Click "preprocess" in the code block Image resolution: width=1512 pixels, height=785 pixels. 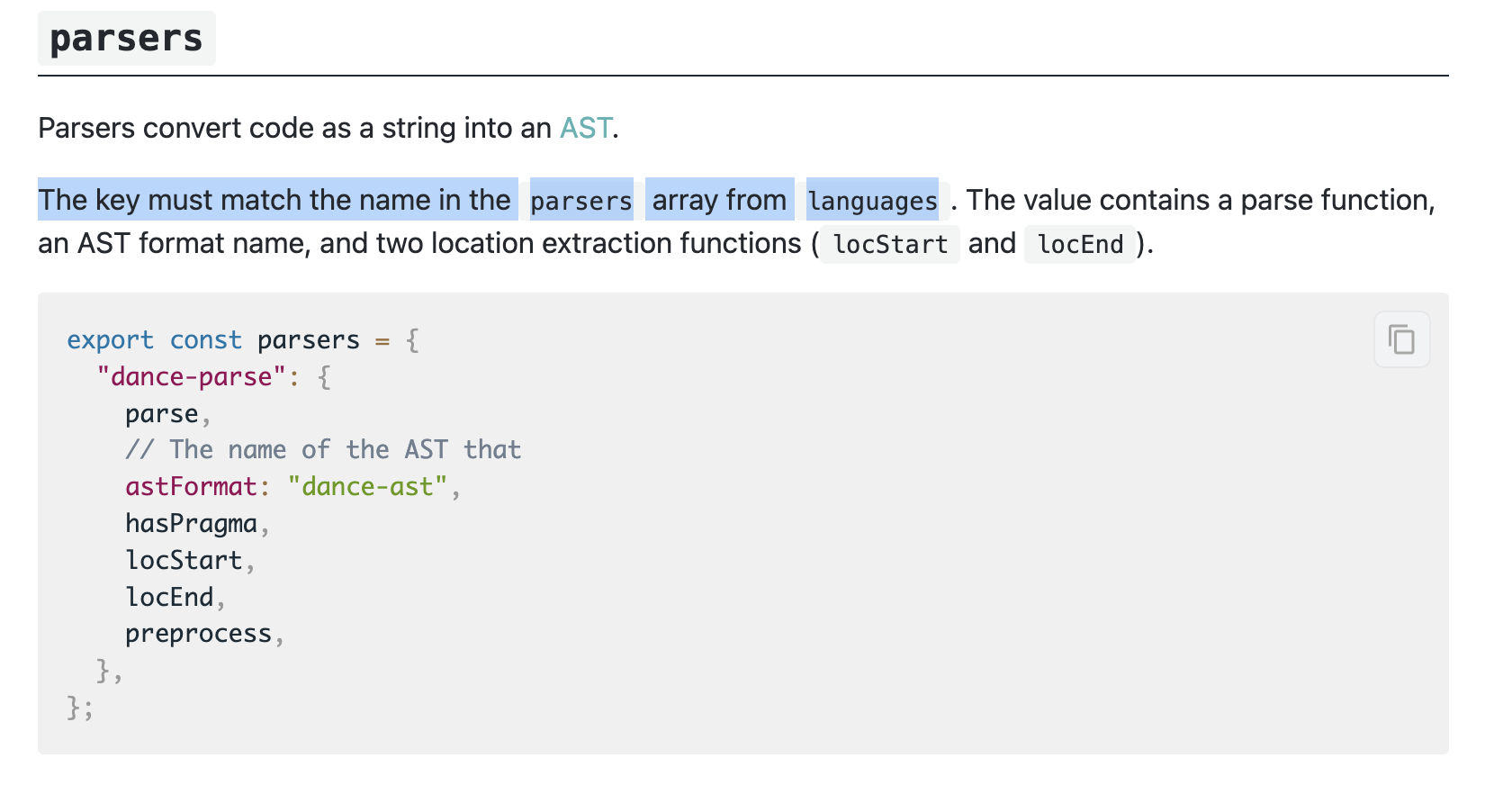coord(198,634)
